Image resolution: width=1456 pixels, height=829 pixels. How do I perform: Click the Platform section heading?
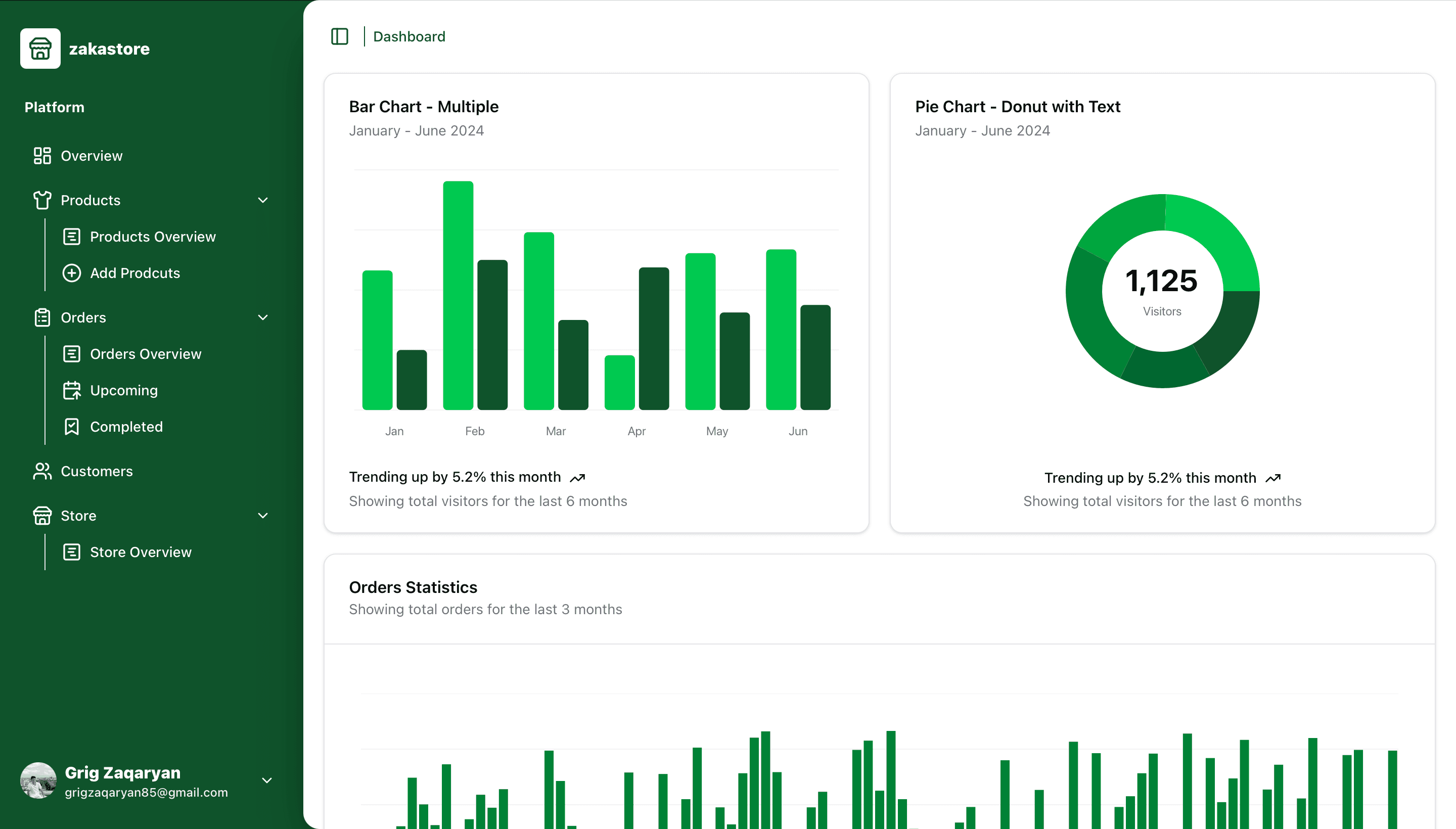pos(54,107)
